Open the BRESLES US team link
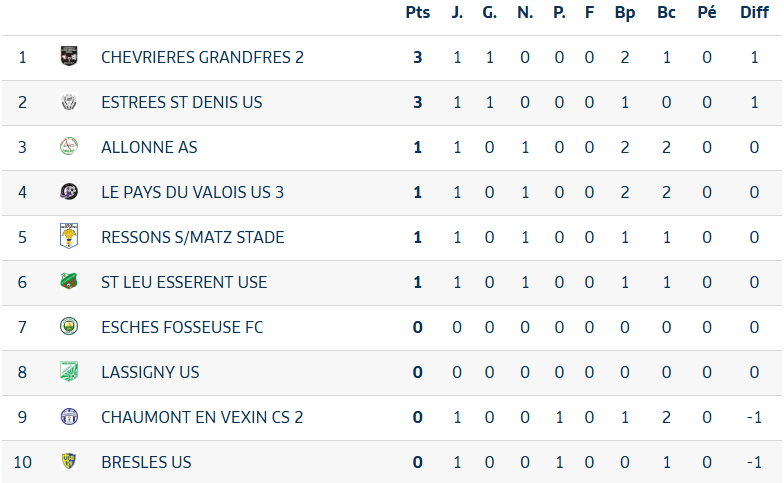784x483 pixels. click(x=146, y=462)
